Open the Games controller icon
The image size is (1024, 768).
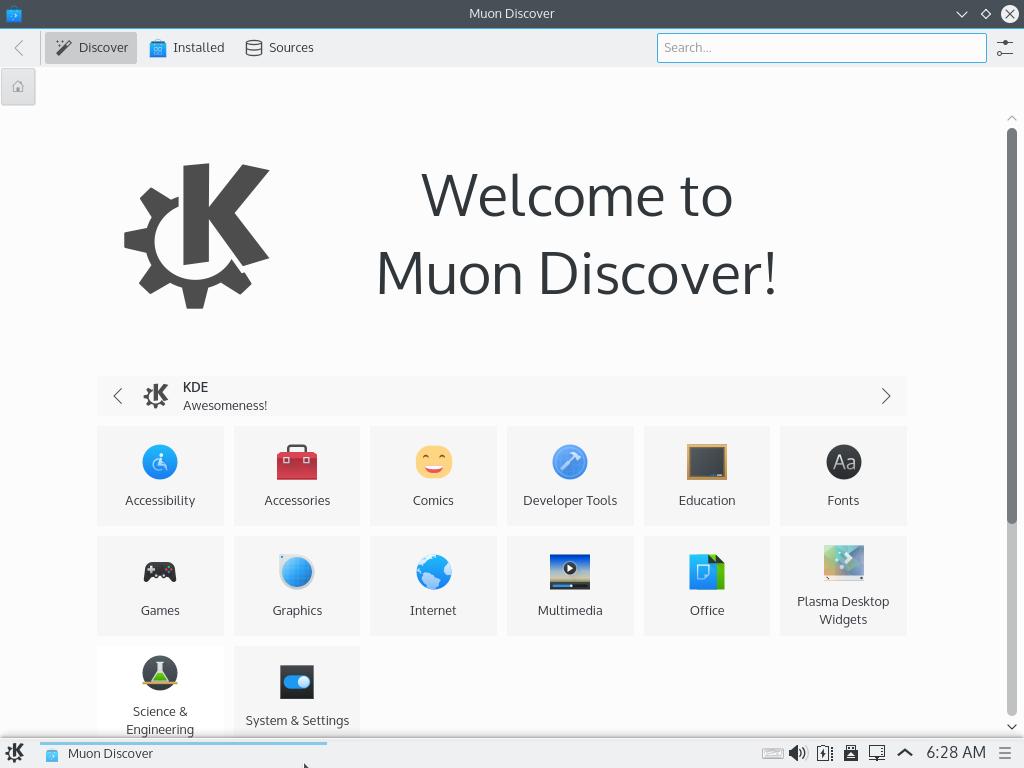(x=160, y=572)
